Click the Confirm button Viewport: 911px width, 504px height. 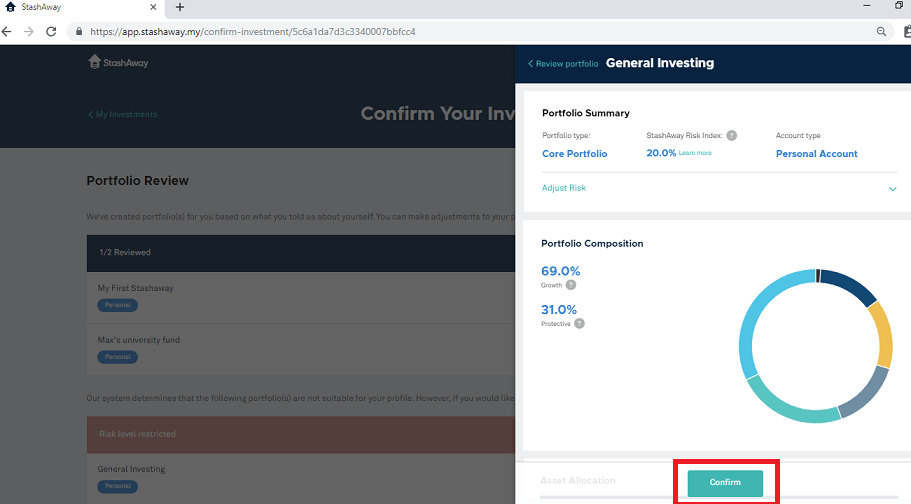tap(725, 482)
